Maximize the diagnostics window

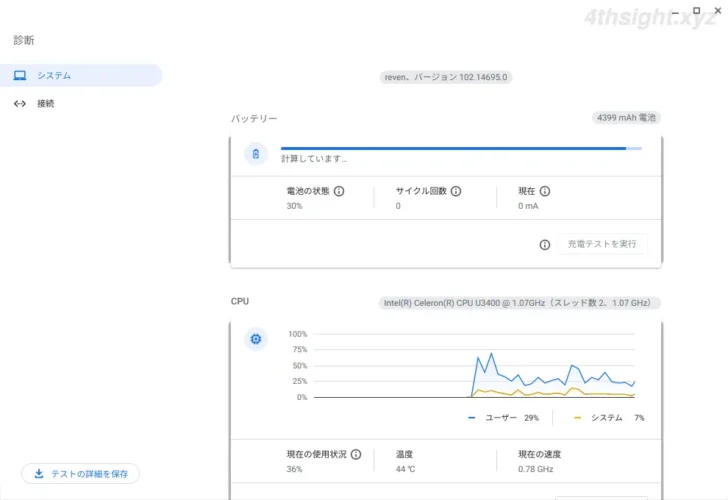(x=696, y=10)
